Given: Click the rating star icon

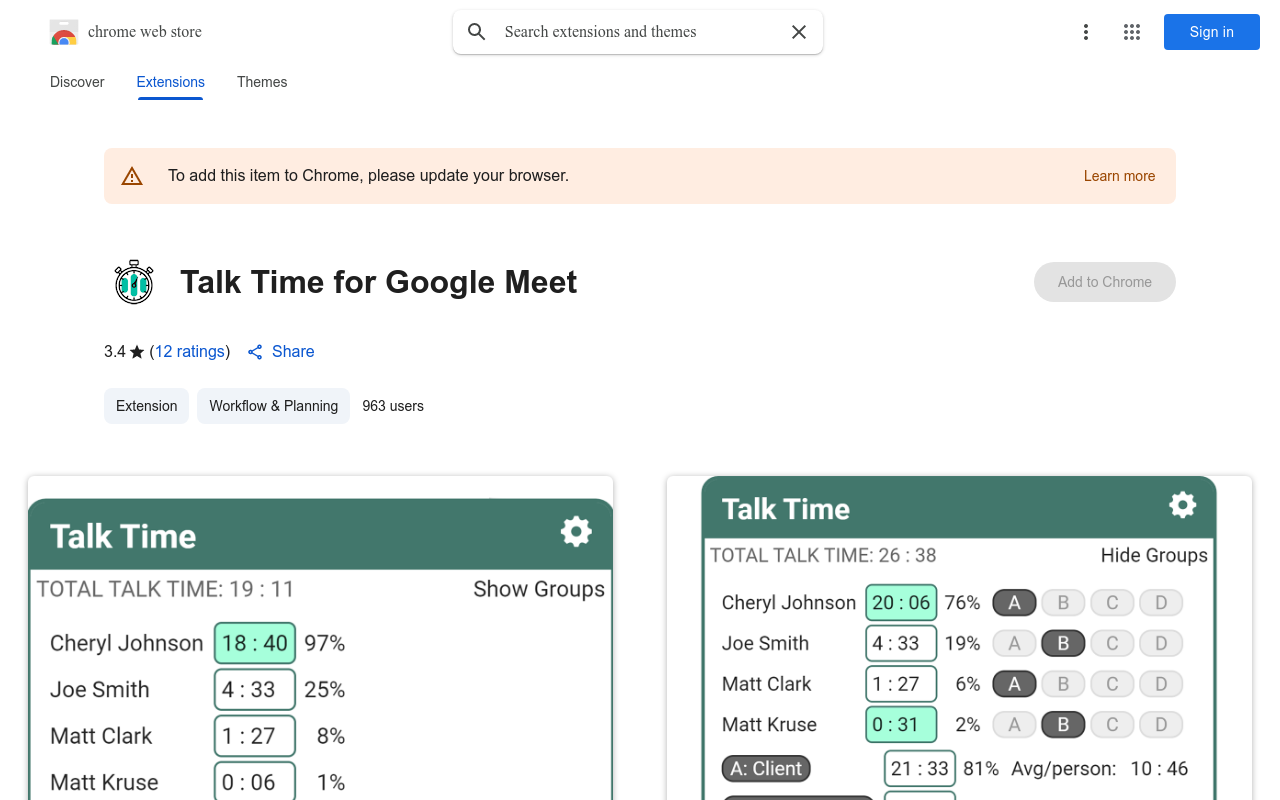Looking at the screenshot, I should coord(137,352).
